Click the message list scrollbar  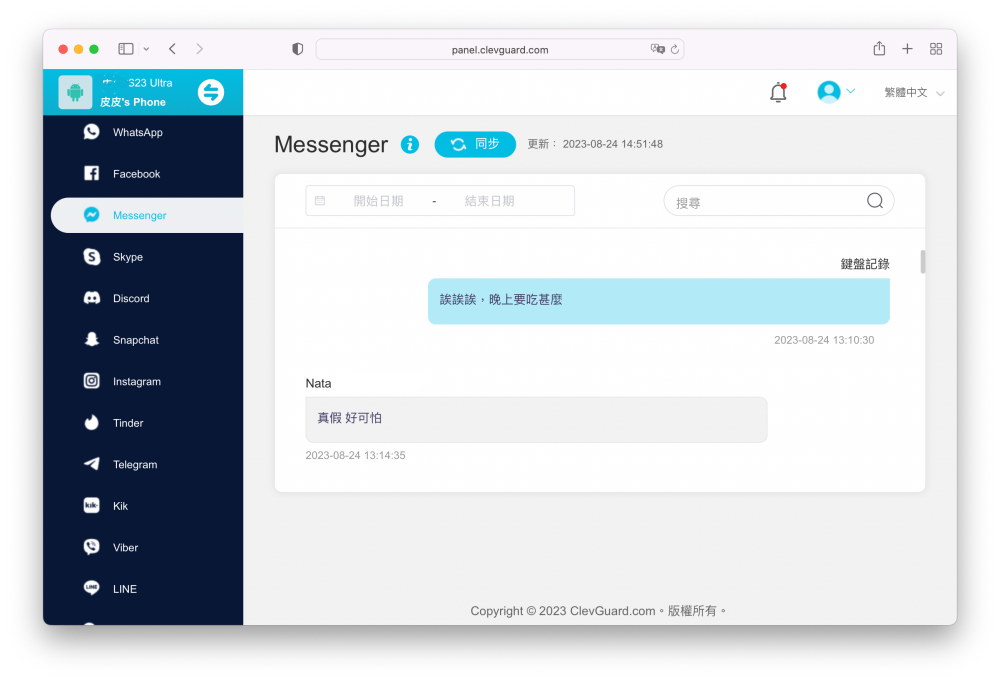coord(923,262)
